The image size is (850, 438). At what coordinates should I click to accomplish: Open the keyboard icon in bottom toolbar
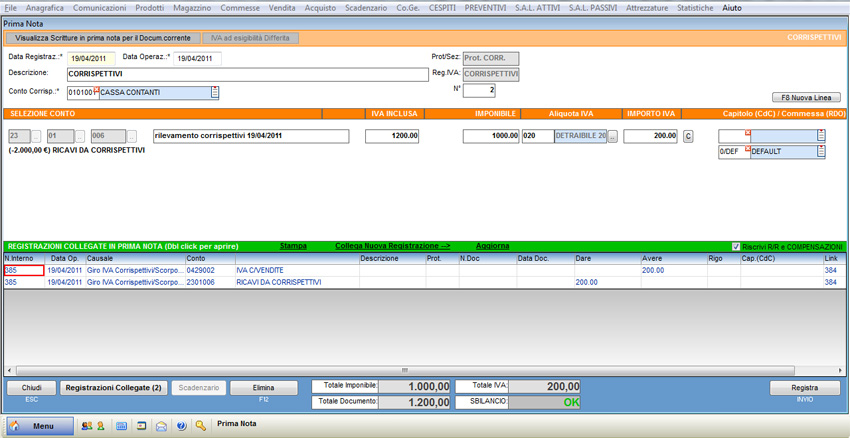point(122,426)
